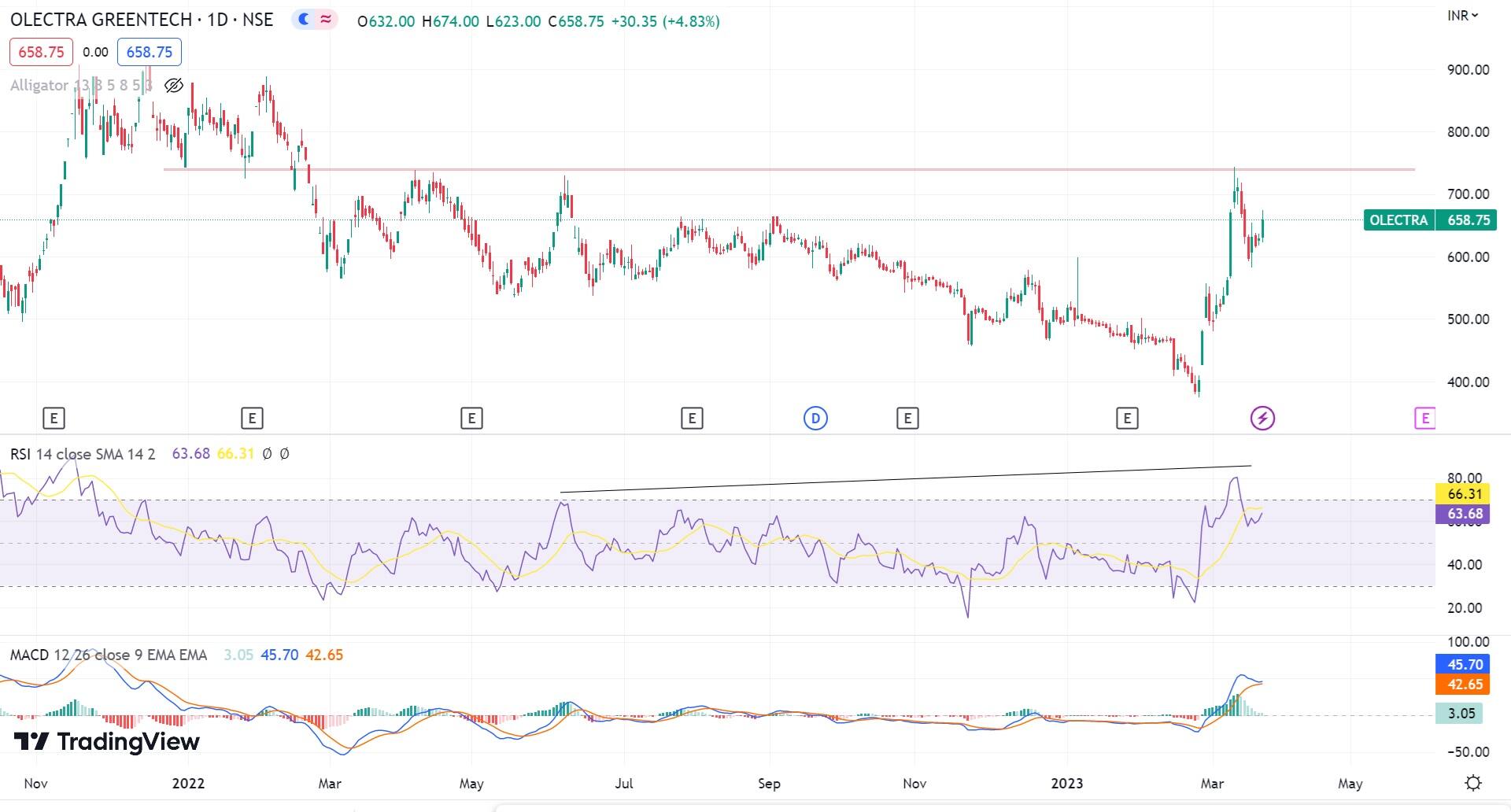Click the 63.68 RSI value in legend
This screenshot has width=1511, height=812.
190,454
